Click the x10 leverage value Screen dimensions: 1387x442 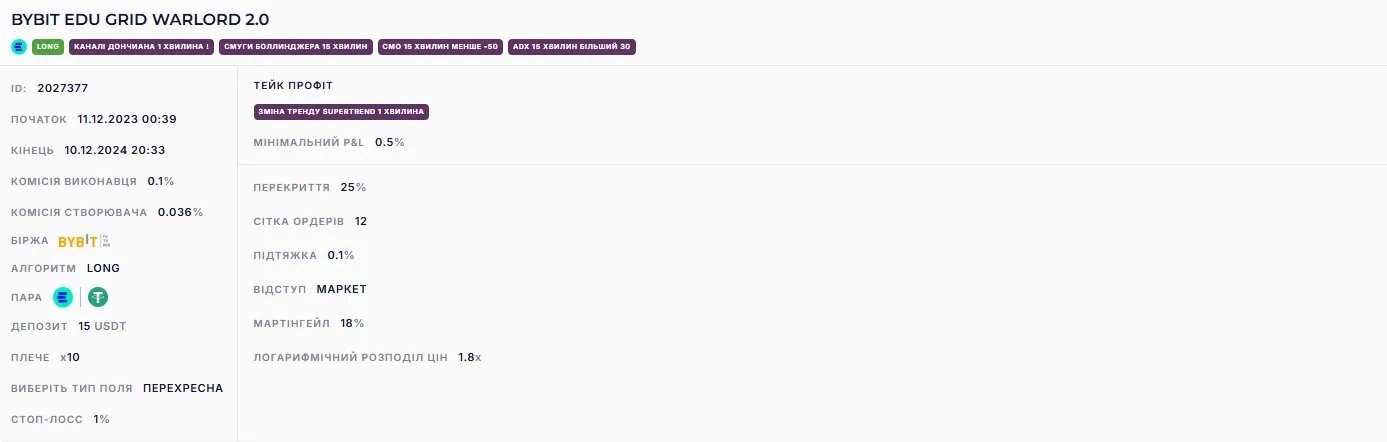tap(70, 357)
